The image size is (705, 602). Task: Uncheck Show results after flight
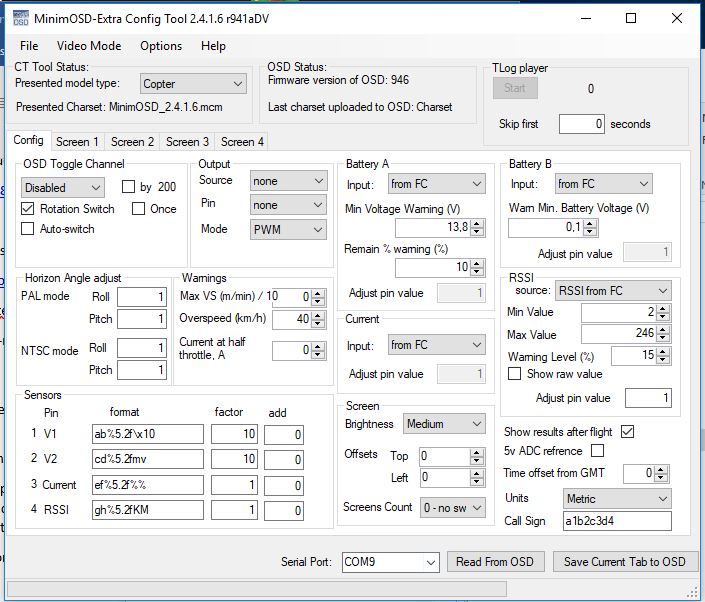[627, 431]
